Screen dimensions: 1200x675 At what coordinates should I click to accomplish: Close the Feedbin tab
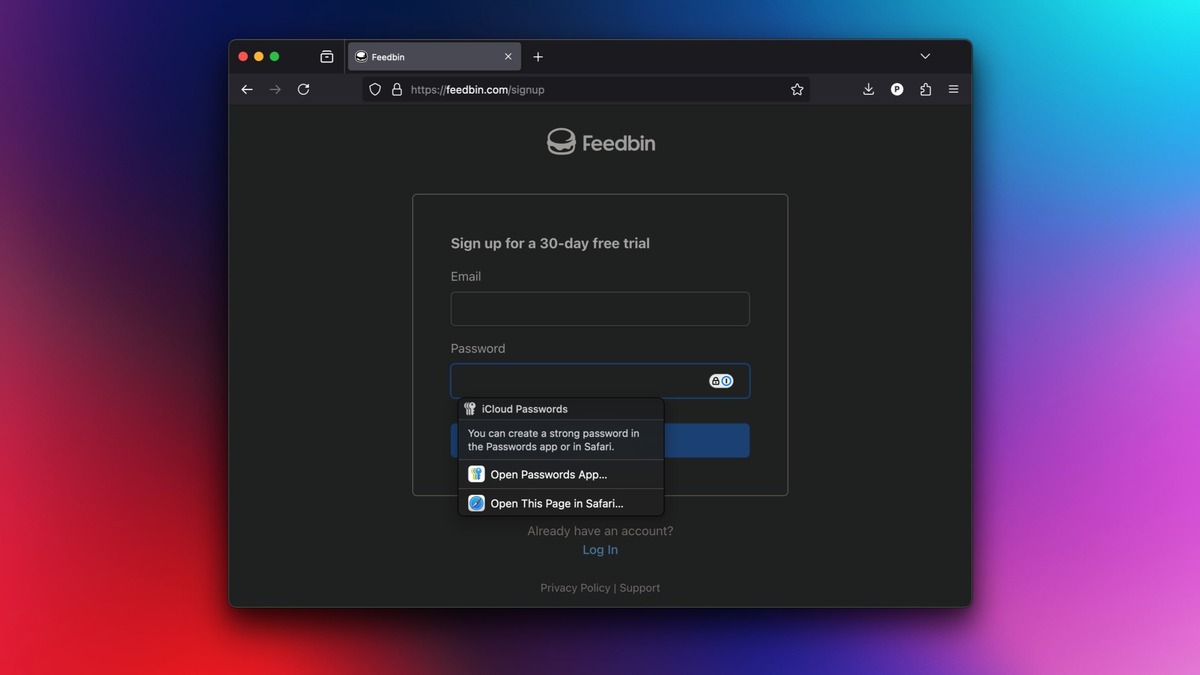point(508,57)
